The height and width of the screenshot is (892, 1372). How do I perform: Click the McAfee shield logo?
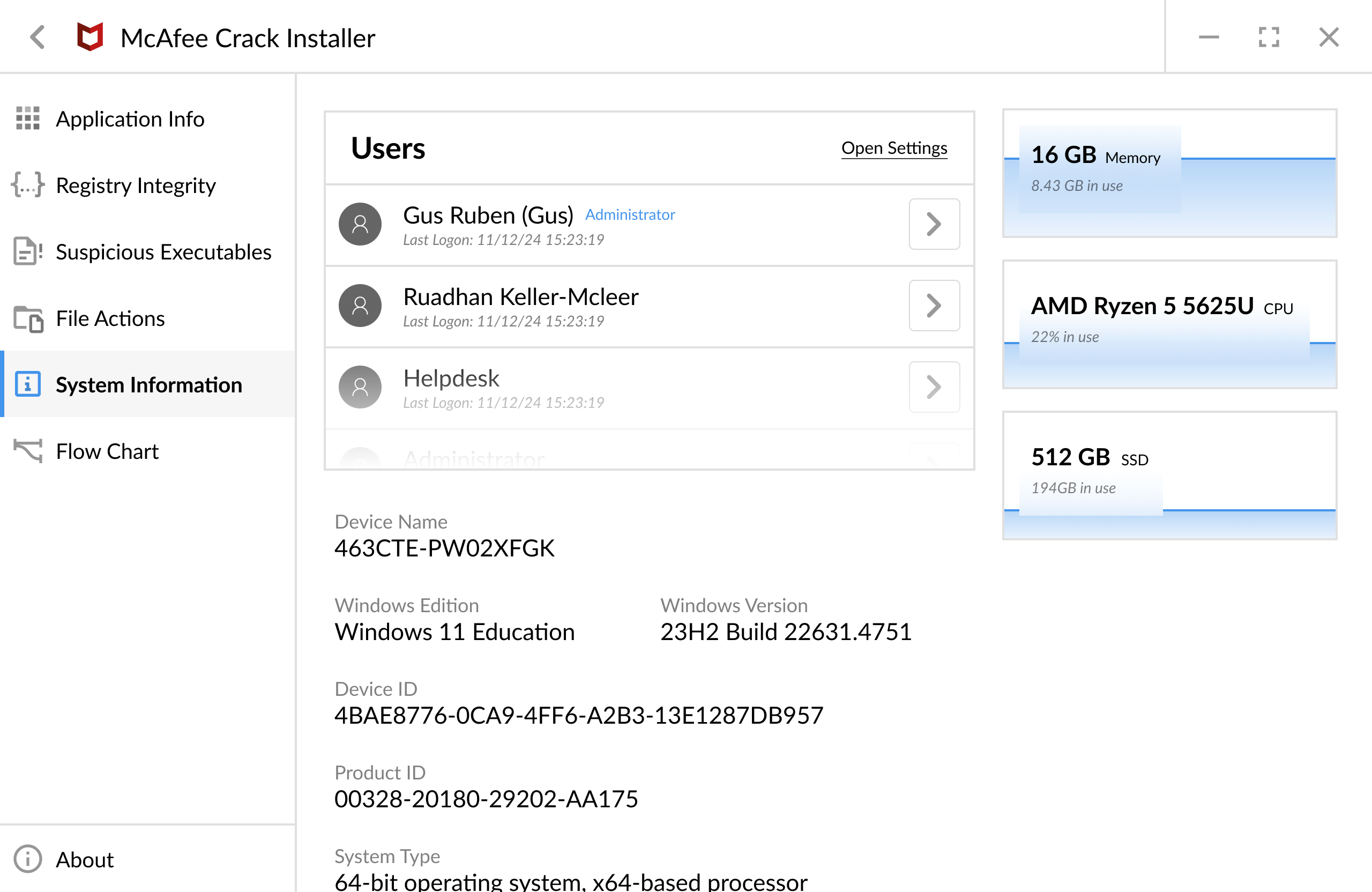[90, 38]
